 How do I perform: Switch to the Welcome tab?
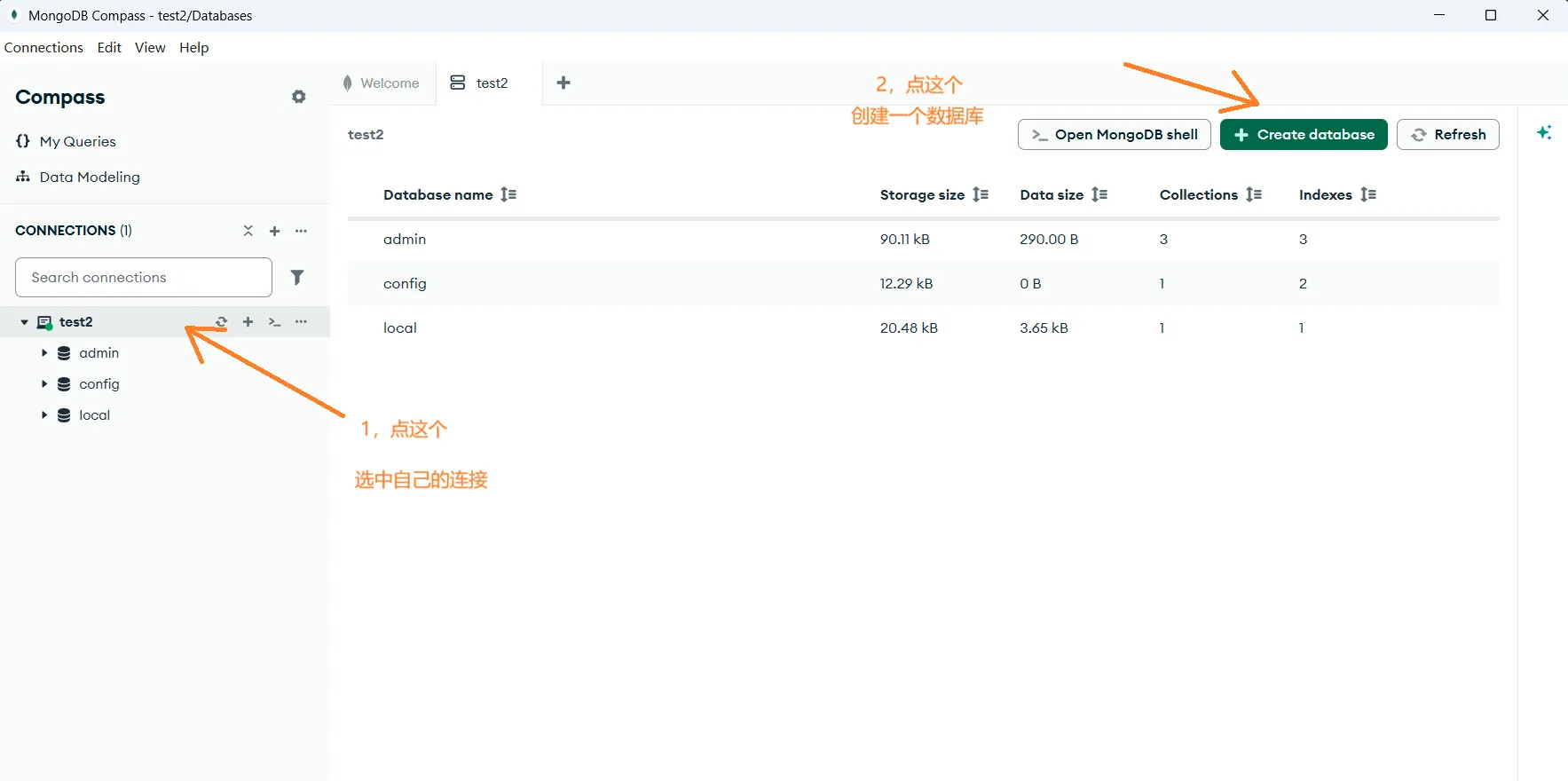[382, 83]
